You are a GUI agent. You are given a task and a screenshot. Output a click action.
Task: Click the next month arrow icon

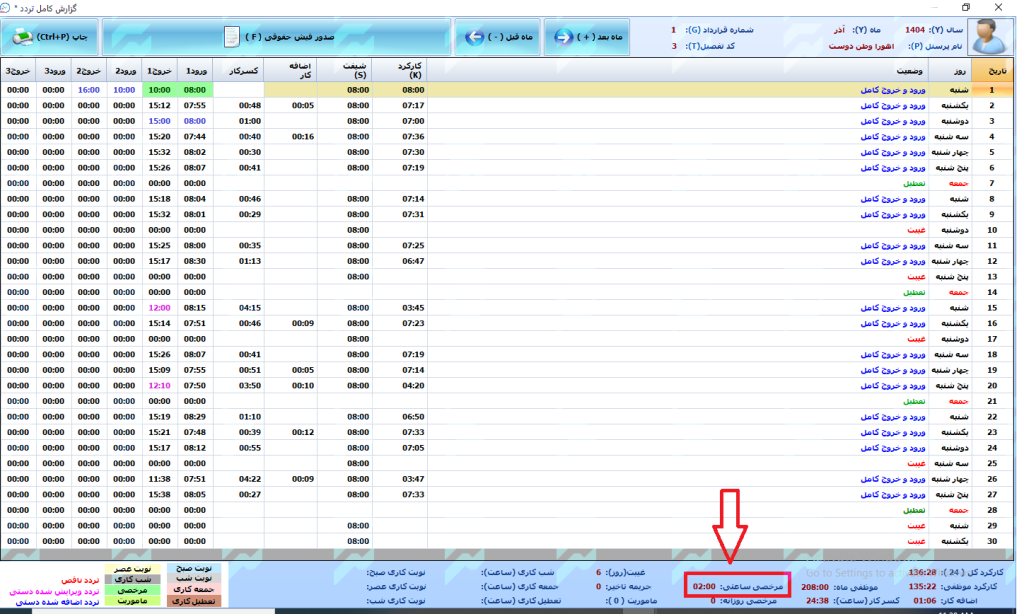pyautogui.click(x=563, y=37)
